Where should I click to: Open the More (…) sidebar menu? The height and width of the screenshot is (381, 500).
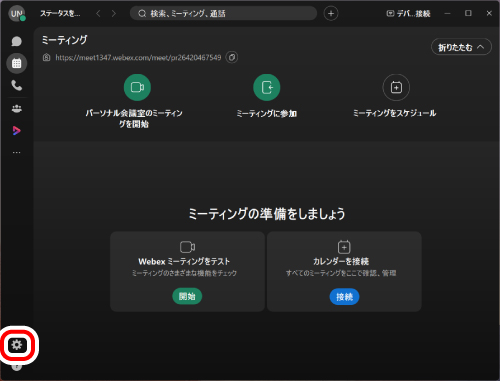tap(16, 152)
